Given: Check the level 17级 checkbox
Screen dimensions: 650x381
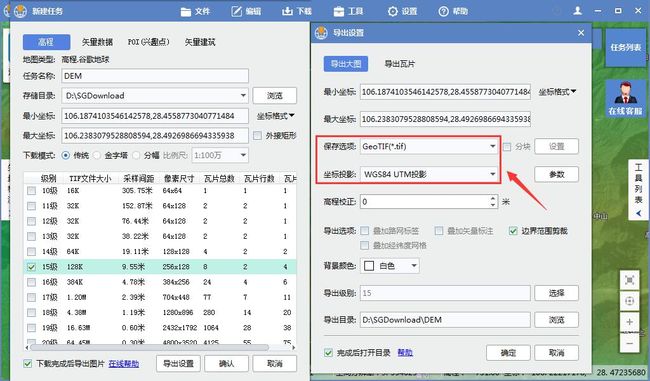Looking at the screenshot, I should (x=32, y=297).
